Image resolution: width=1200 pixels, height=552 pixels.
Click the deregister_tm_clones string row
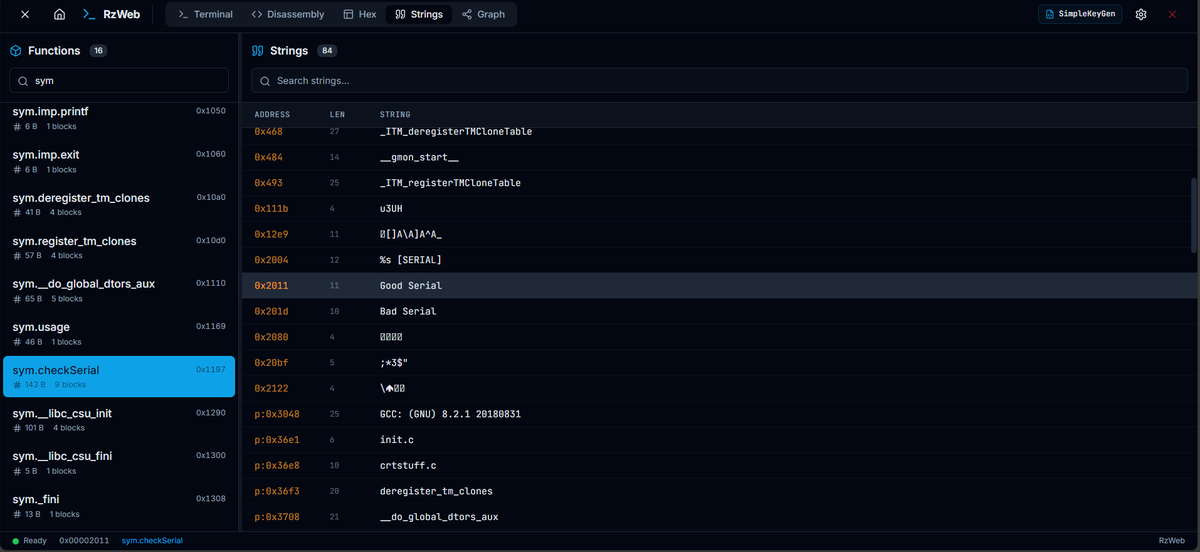(x=719, y=491)
